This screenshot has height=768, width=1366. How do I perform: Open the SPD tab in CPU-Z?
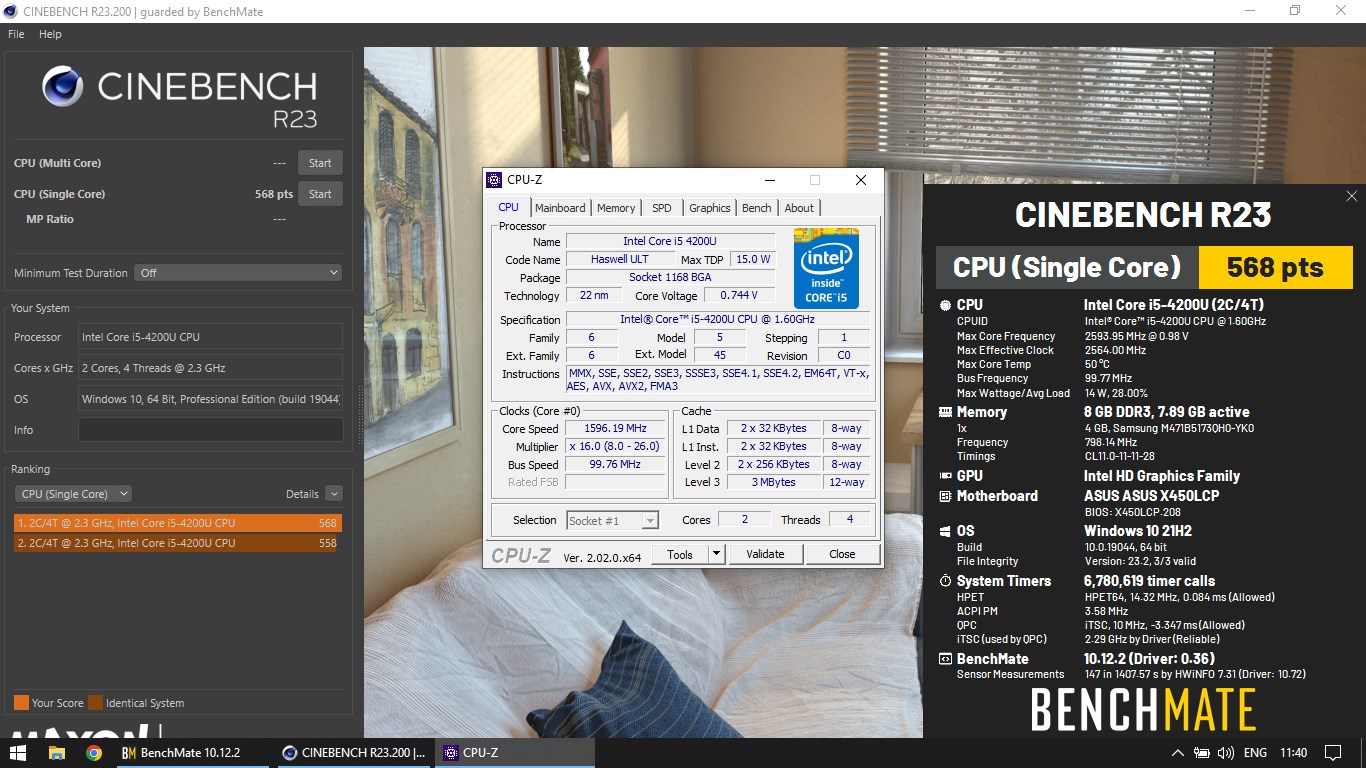coord(662,208)
